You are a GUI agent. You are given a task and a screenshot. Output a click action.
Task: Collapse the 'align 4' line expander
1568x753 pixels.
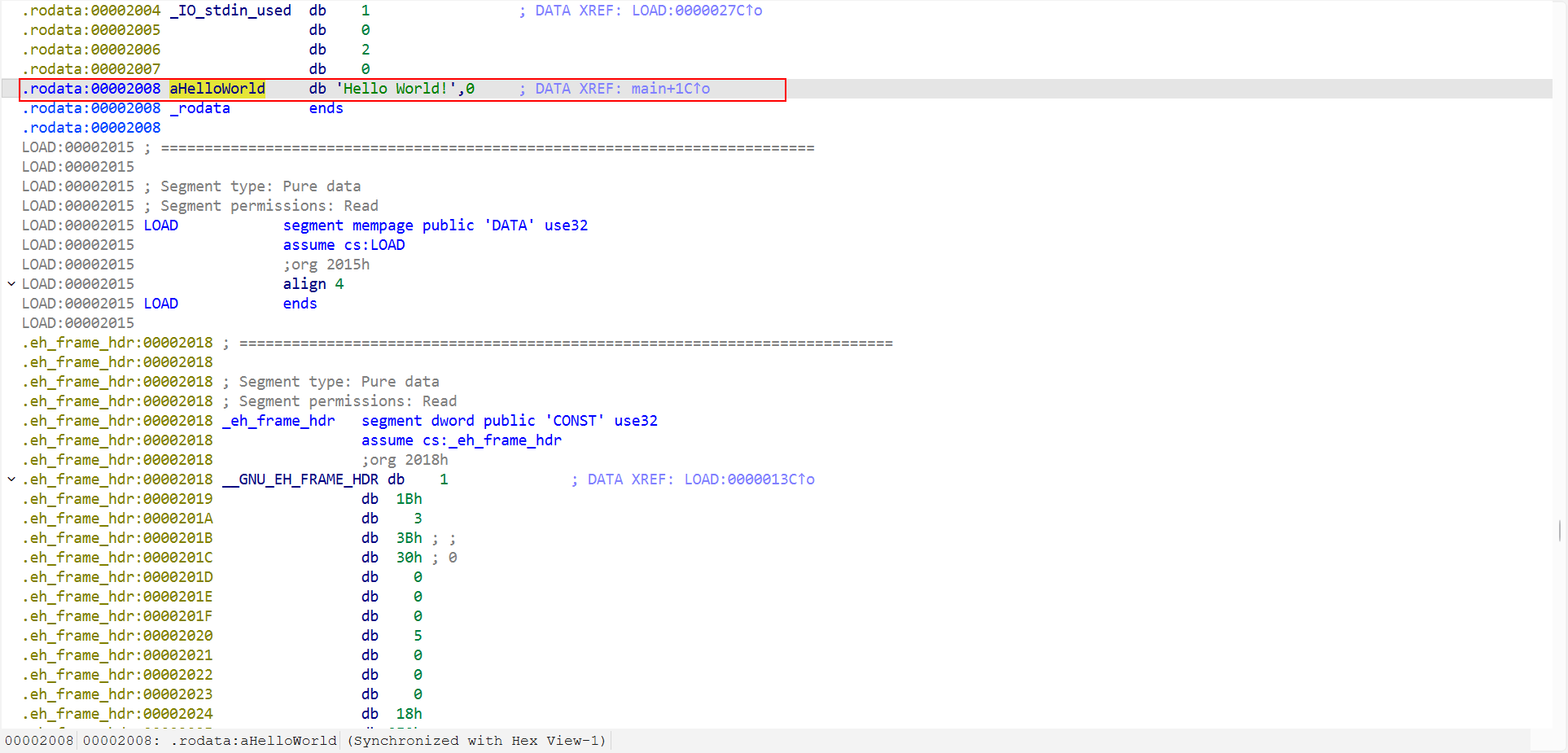coord(11,284)
